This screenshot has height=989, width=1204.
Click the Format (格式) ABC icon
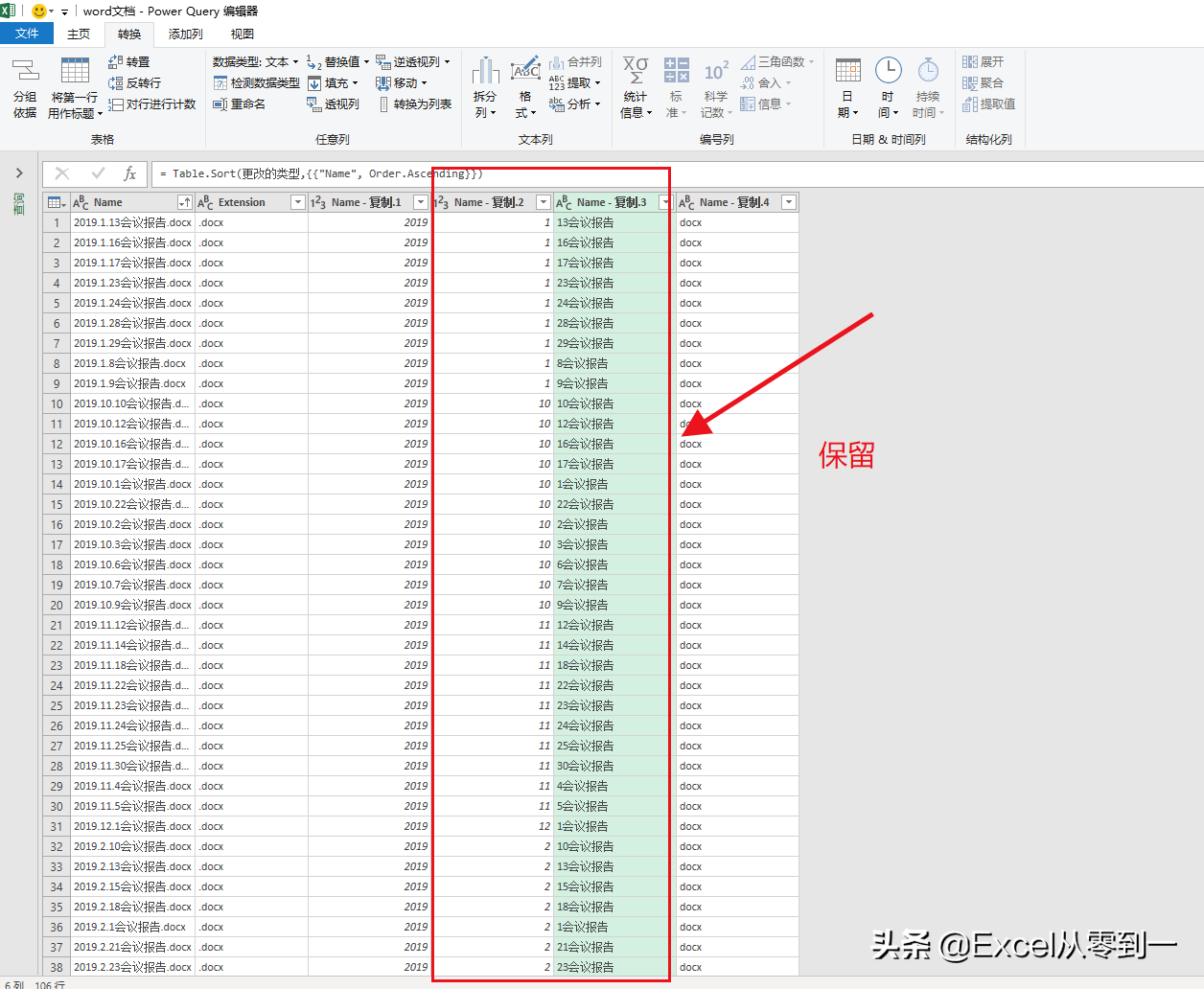point(525,71)
